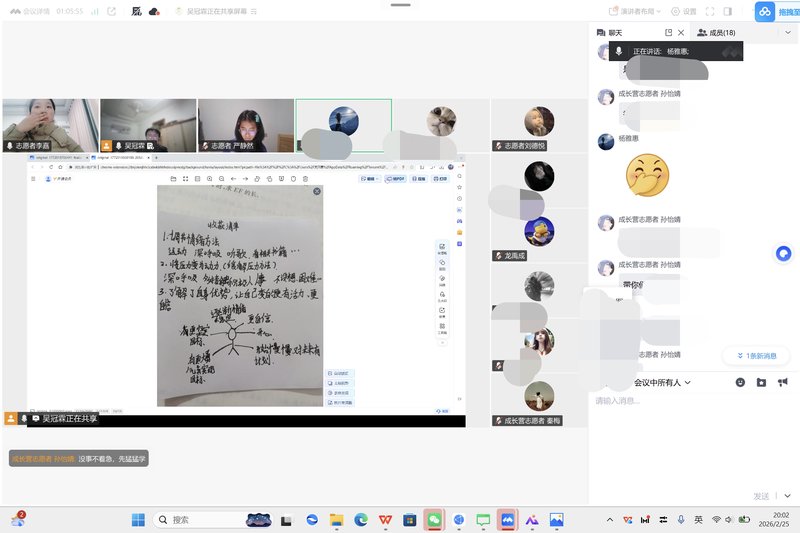
Task: Click the blue floating assistant icon
Action: (784, 254)
